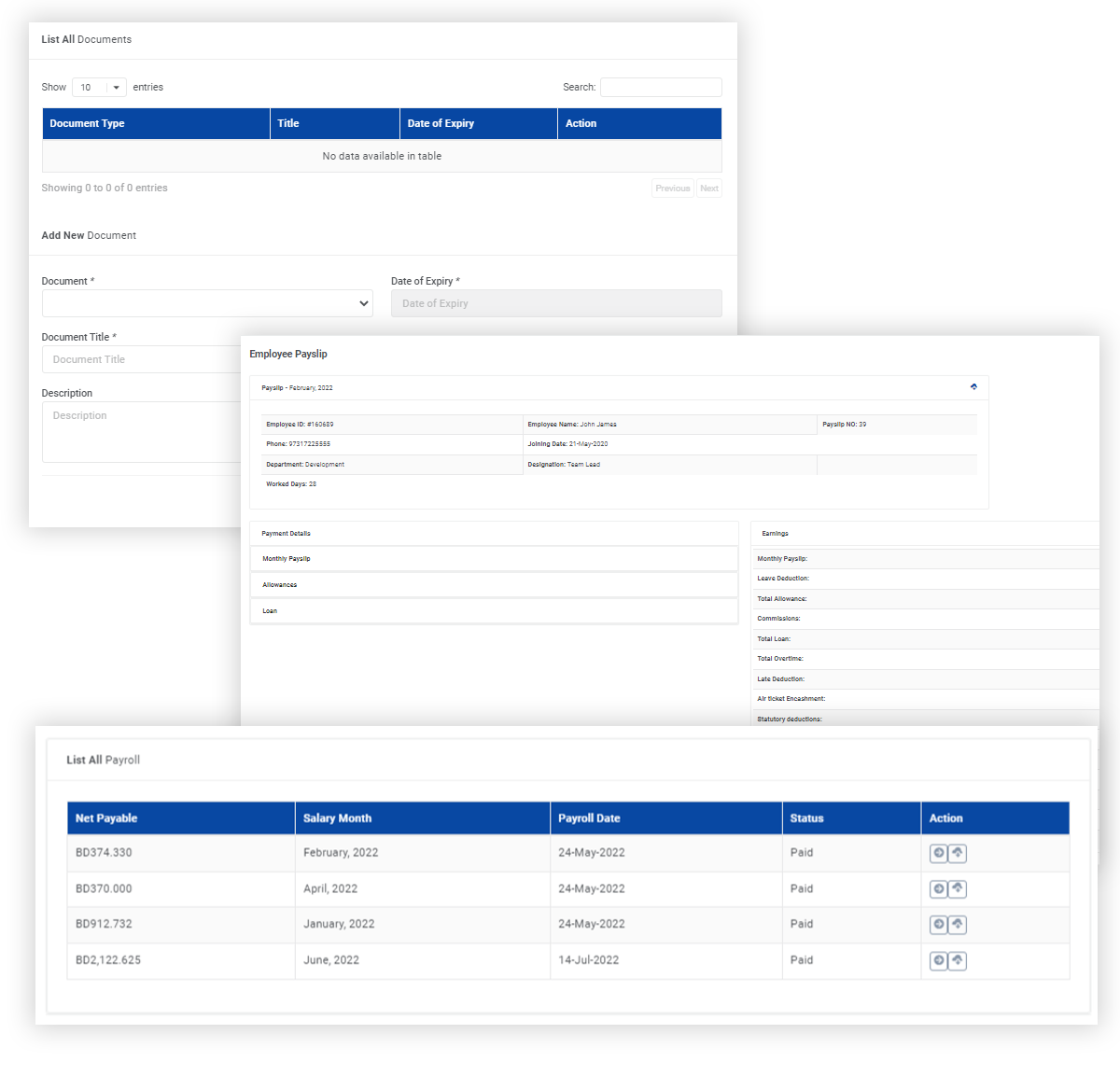
Task: Open the Document type dropdown
Action: [x=207, y=303]
